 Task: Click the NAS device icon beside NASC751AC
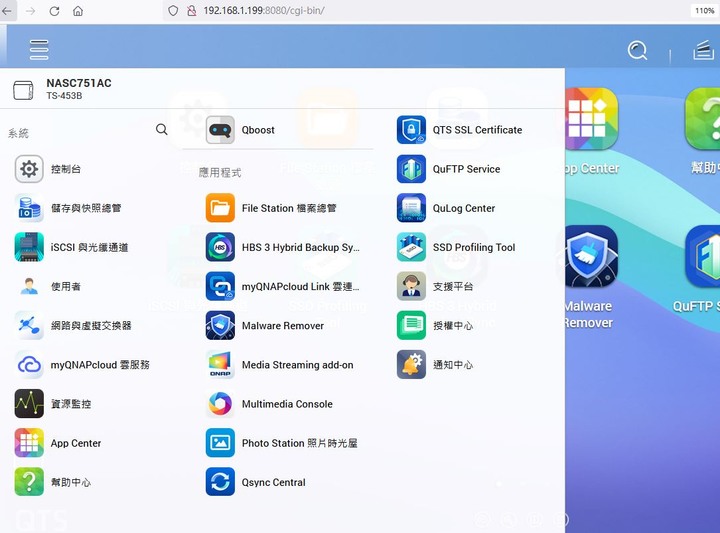23,90
